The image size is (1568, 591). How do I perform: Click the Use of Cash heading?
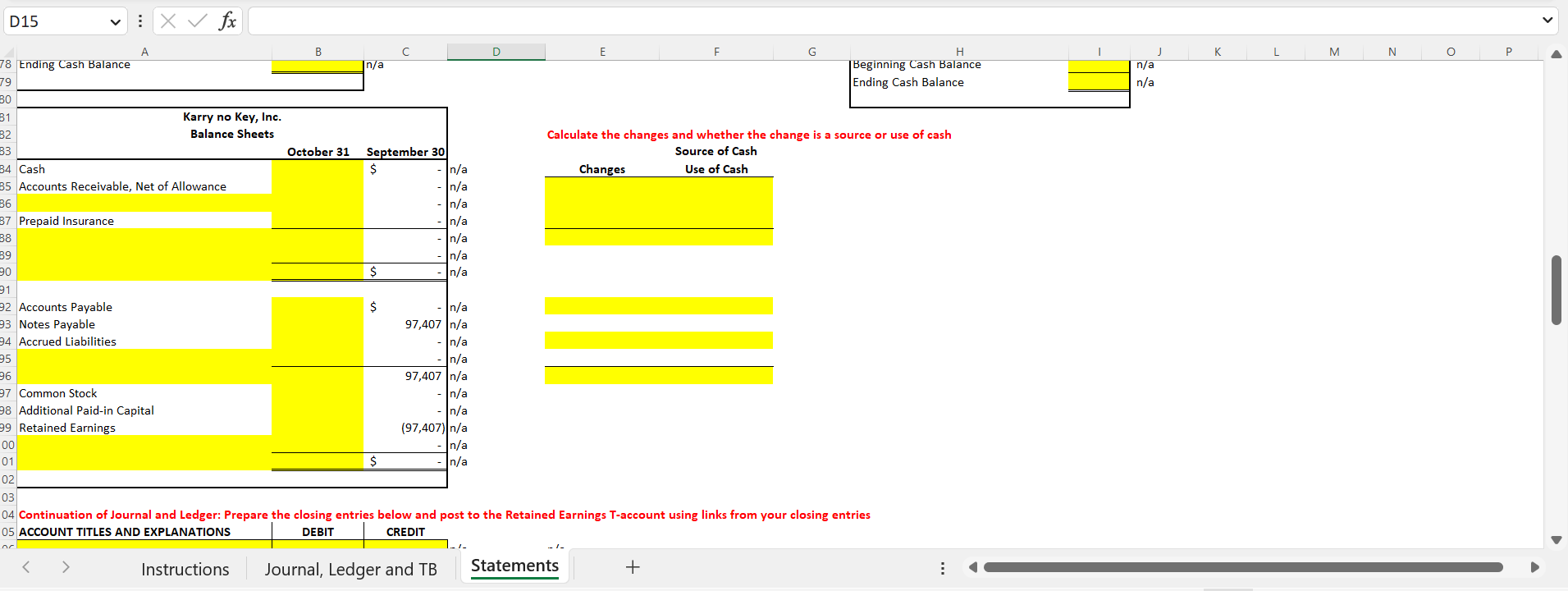(x=716, y=169)
